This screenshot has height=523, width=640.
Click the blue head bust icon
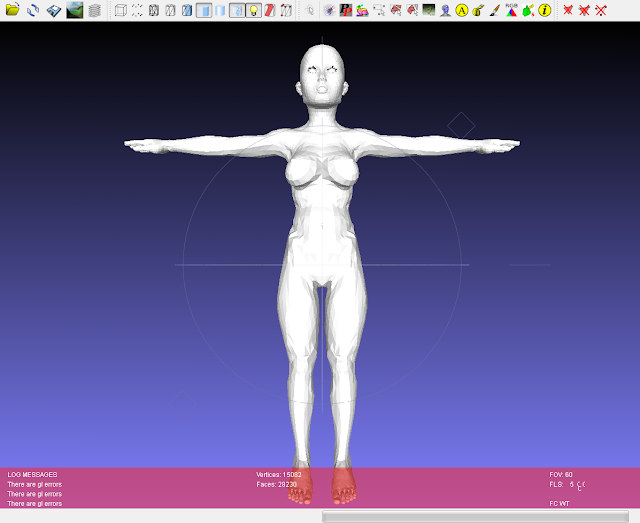tap(445, 10)
